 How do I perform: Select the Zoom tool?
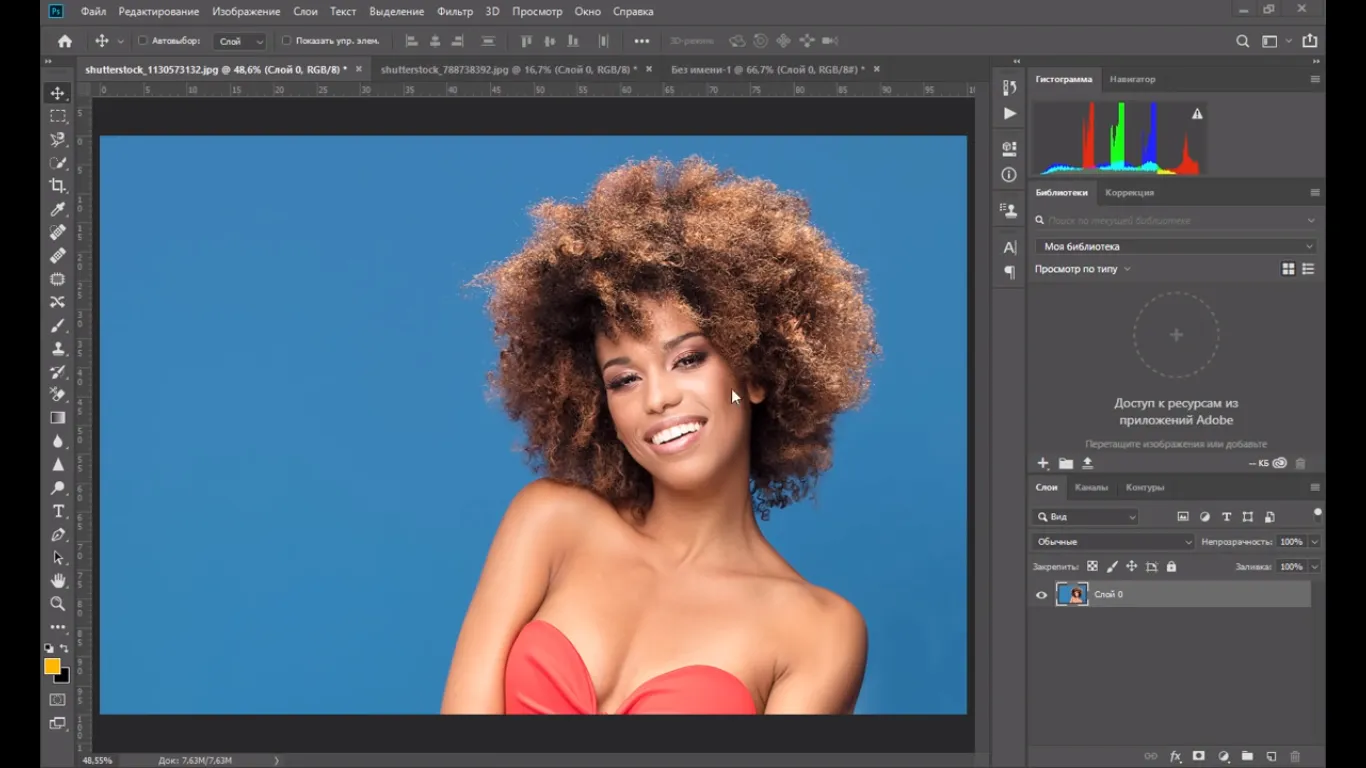[x=58, y=603]
